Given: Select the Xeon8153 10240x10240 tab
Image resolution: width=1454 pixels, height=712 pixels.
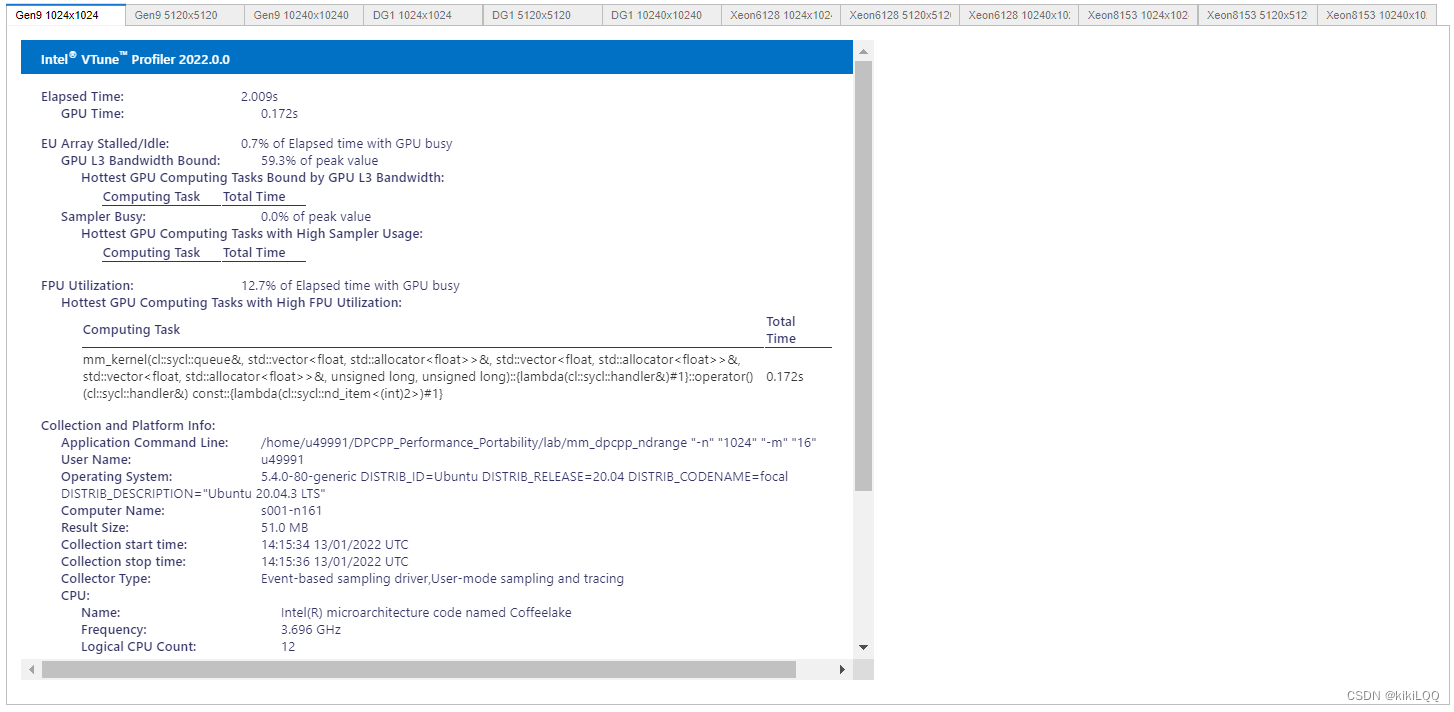Looking at the screenshot, I should pos(1375,15).
